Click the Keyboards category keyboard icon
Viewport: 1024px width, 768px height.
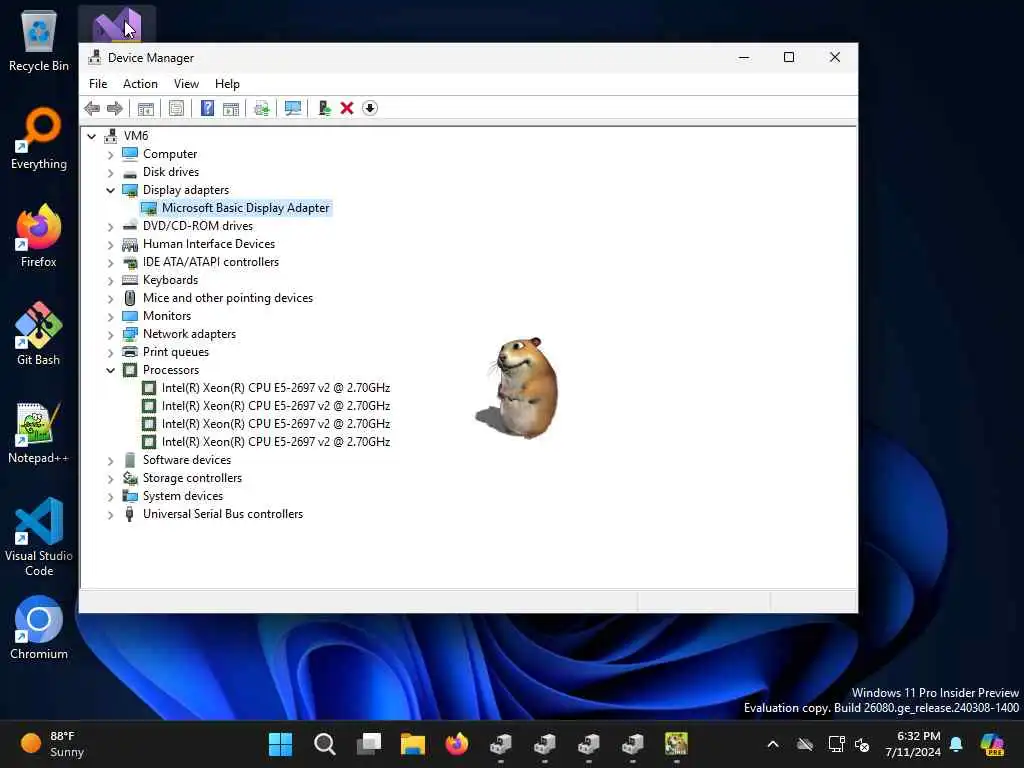pos(130,280)
